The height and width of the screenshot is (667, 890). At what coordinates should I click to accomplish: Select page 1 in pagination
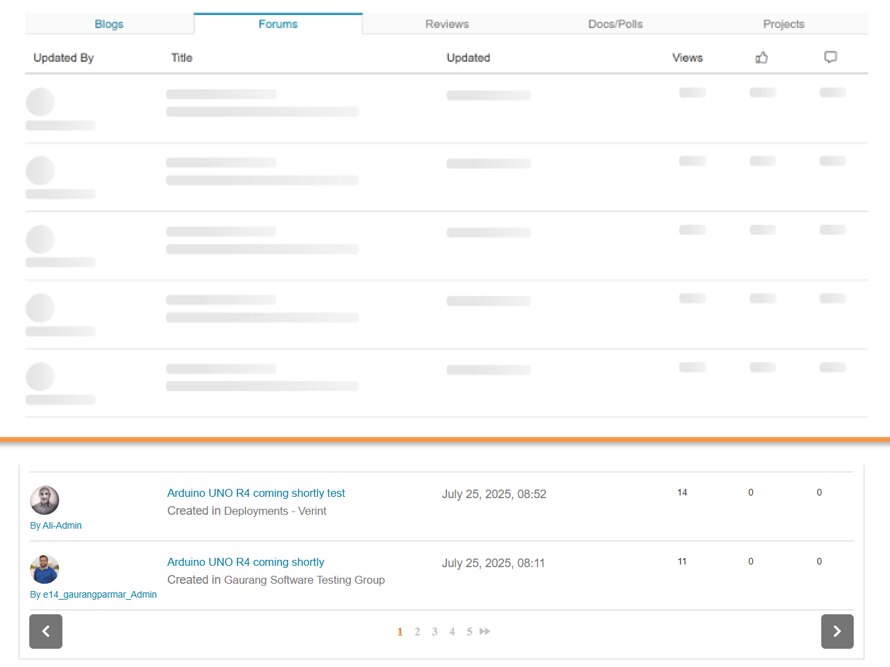pos(400,631)
